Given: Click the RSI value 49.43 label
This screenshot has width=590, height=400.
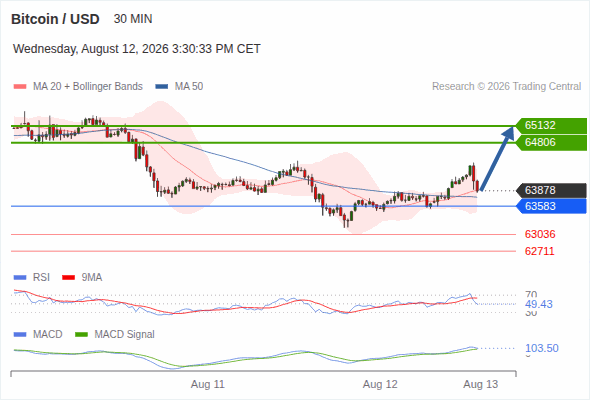Looking at the screenshot, I should coord(539,304).
